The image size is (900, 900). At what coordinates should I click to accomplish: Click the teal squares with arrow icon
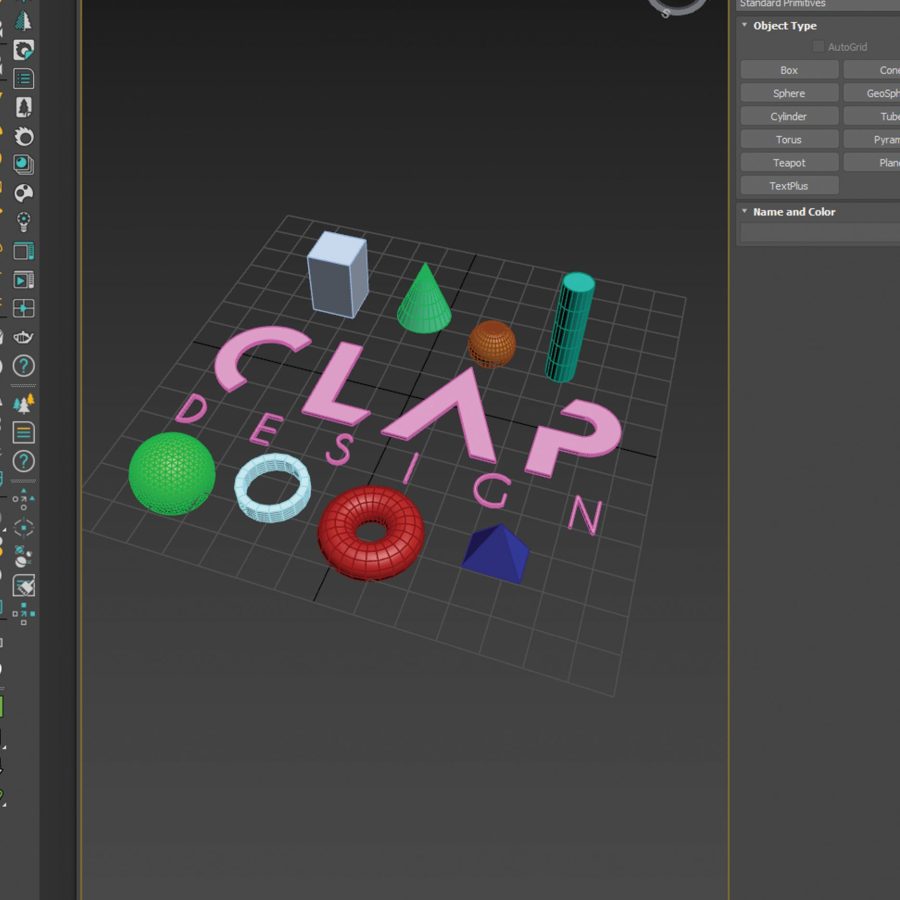pos(24,614)
